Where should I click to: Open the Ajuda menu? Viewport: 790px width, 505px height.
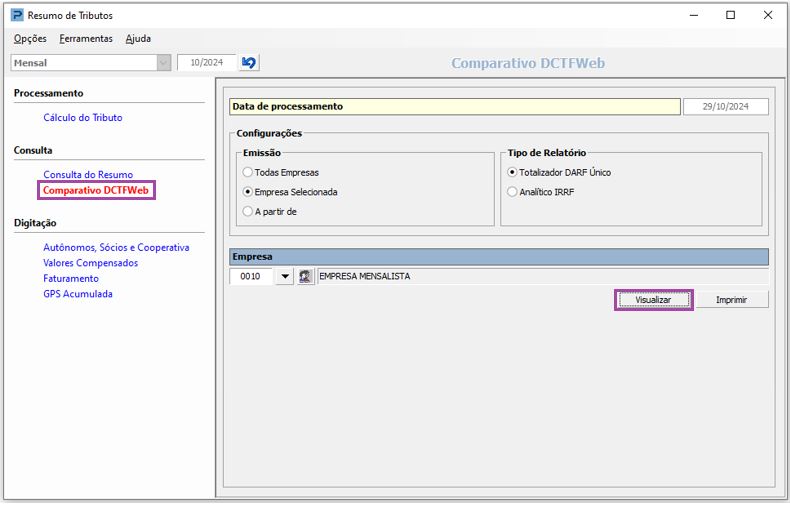(x=138, y=39)
